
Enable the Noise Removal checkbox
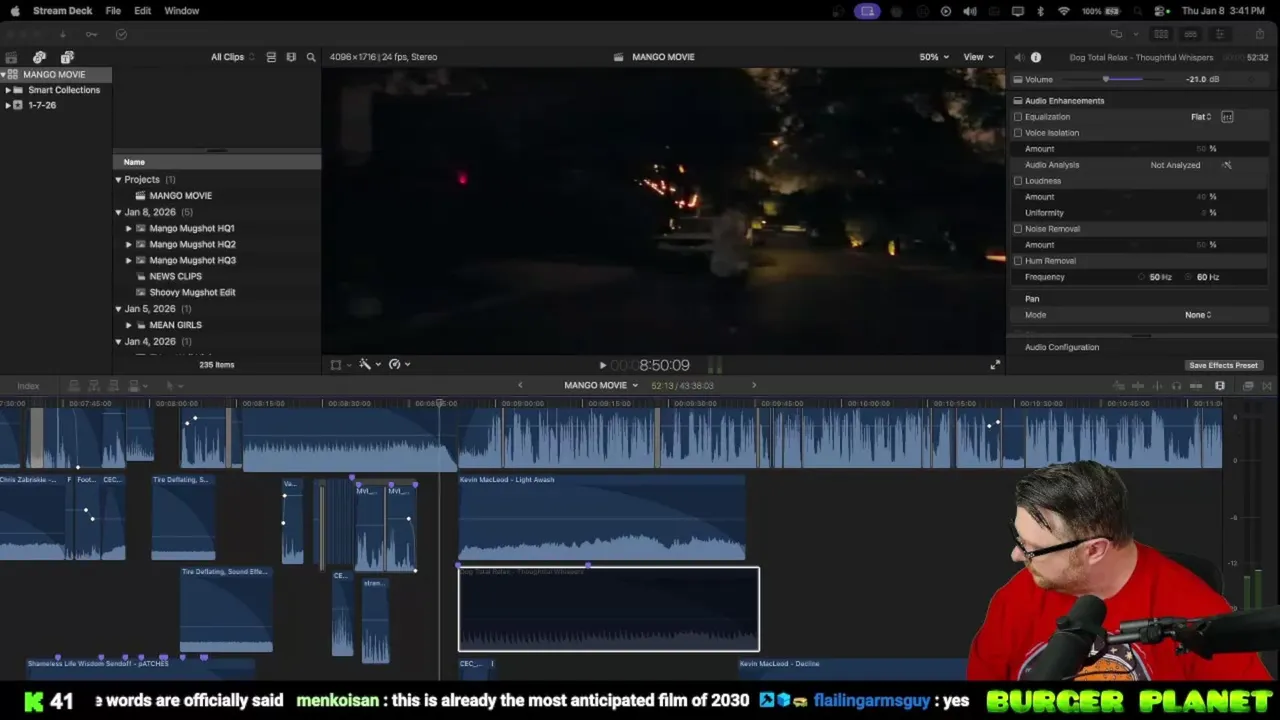(1018, 229)
